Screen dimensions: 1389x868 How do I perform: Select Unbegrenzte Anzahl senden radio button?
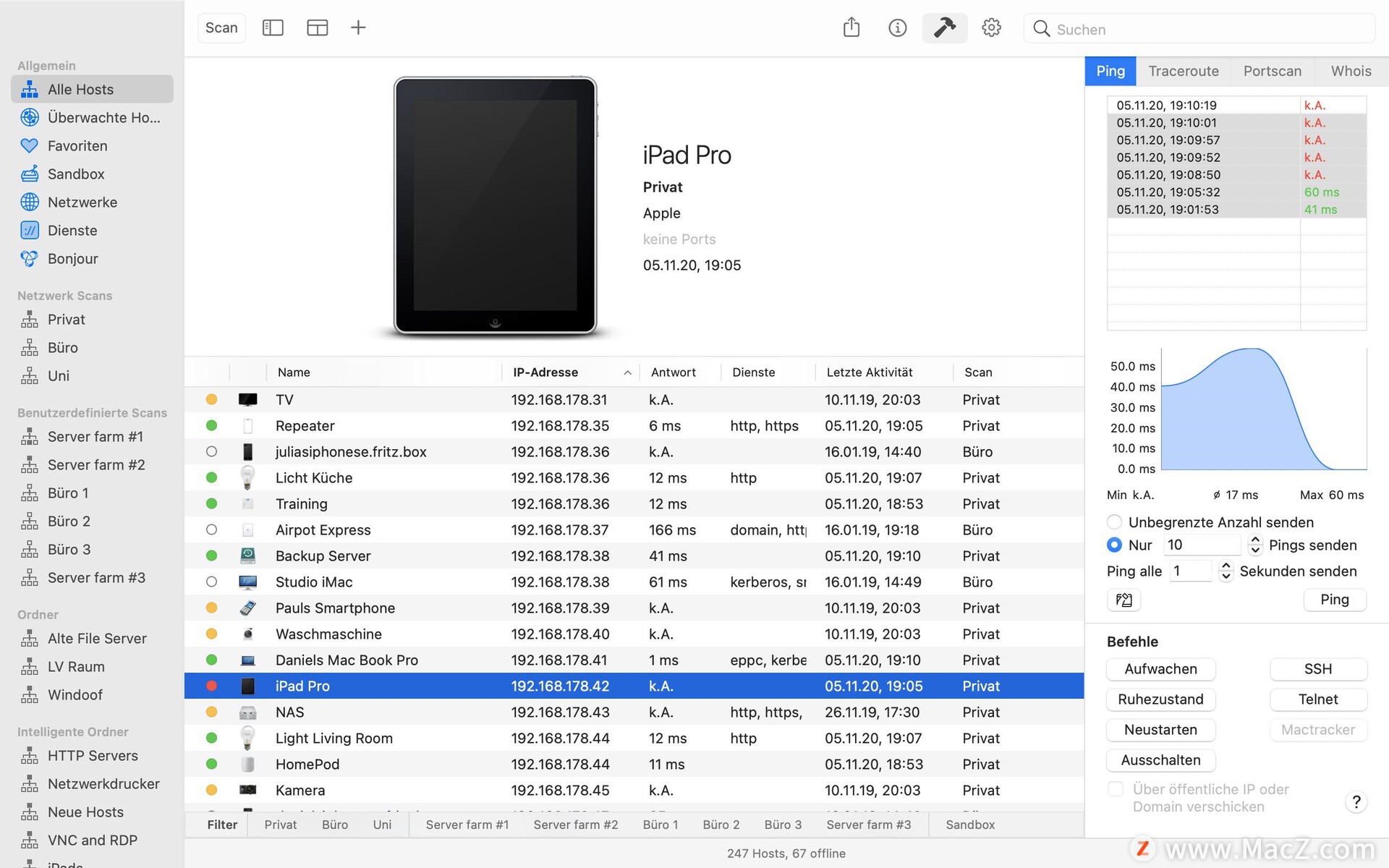pos(1114,522)
